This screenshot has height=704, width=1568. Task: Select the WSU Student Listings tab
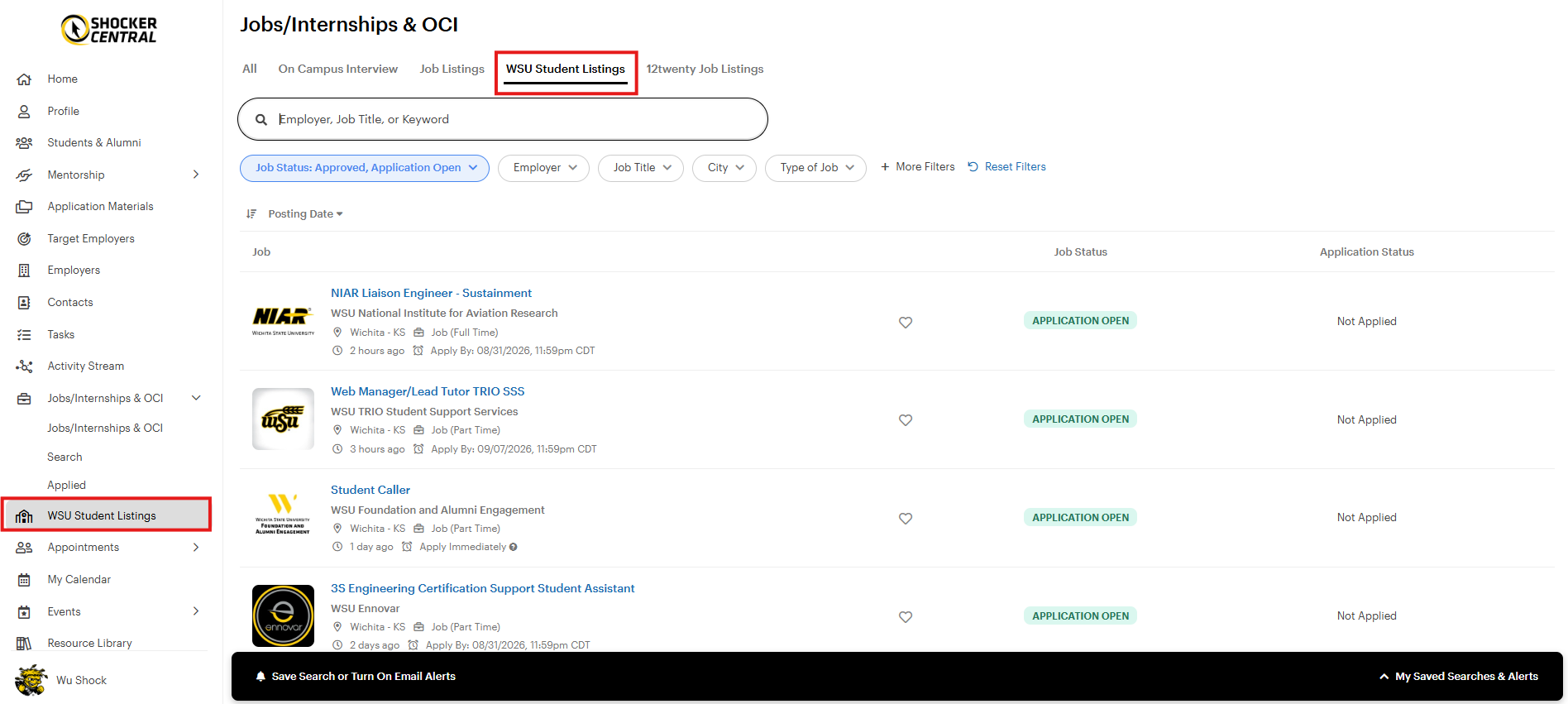pyautogui.click(x=566, y=69)
